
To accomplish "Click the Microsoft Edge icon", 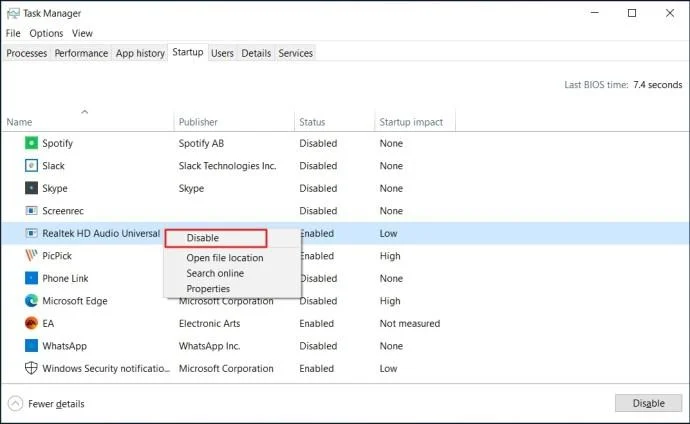I will coord(31,301).
